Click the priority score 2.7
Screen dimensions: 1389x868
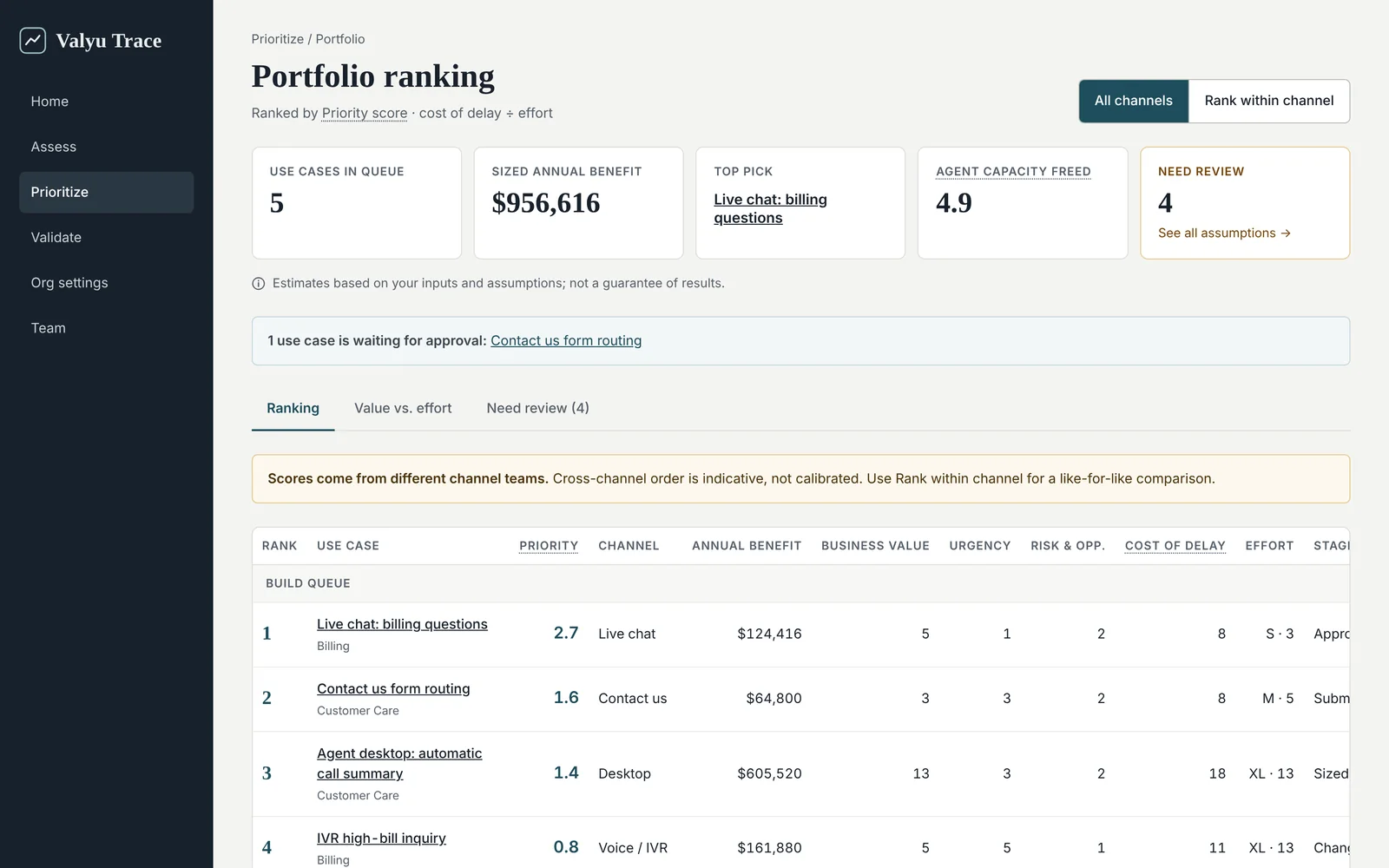566,633
